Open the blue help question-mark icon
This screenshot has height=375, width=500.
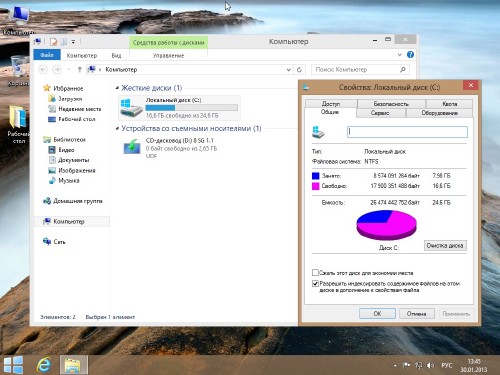(410, 55)
